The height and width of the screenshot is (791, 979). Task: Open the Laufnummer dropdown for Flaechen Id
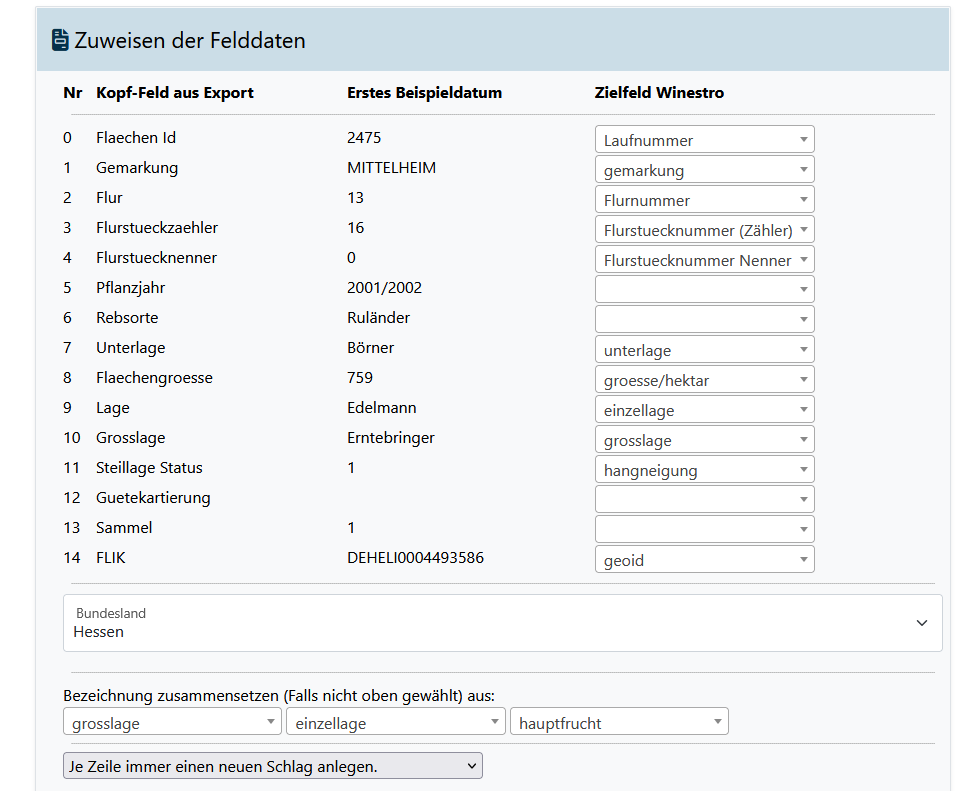[x=704, y=140]
